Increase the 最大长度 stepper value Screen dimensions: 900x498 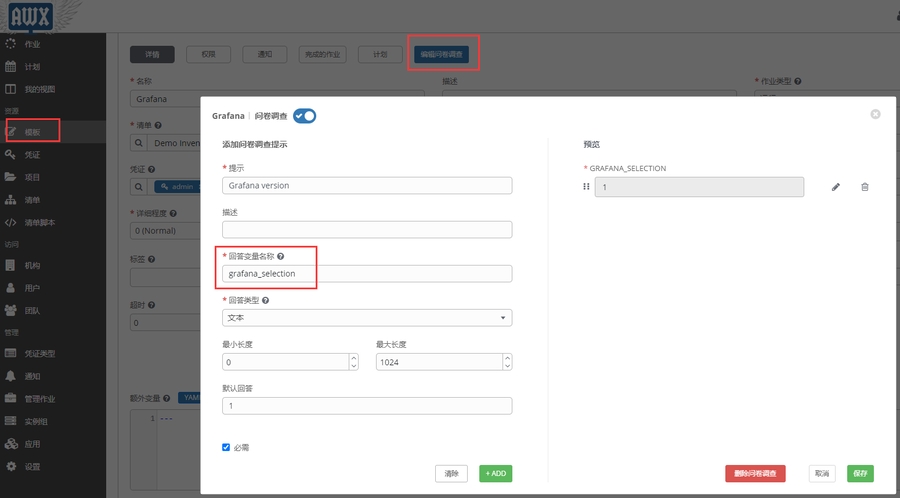(507, 358)
